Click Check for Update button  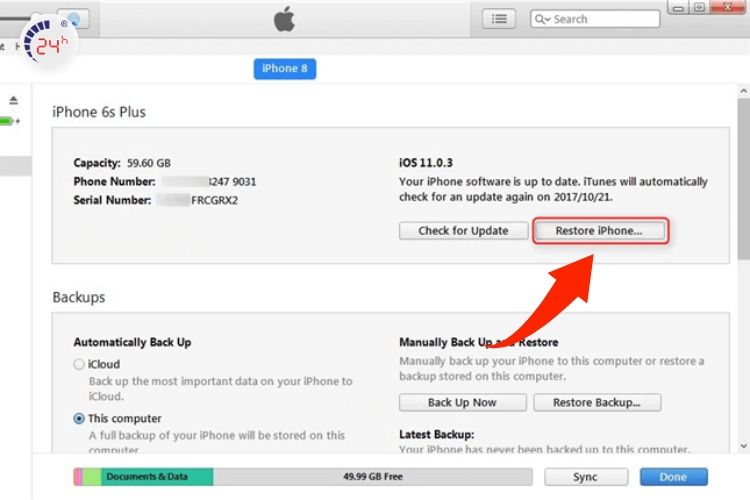click(463, 231)
